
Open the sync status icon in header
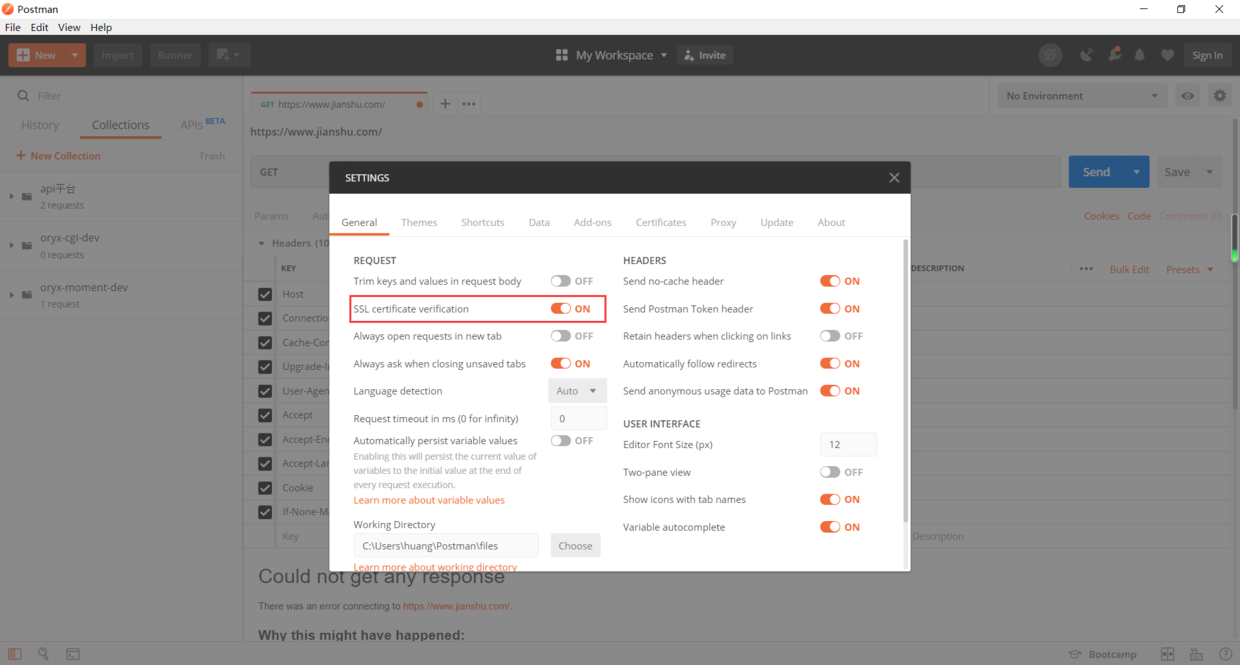tap(1050, 55)
